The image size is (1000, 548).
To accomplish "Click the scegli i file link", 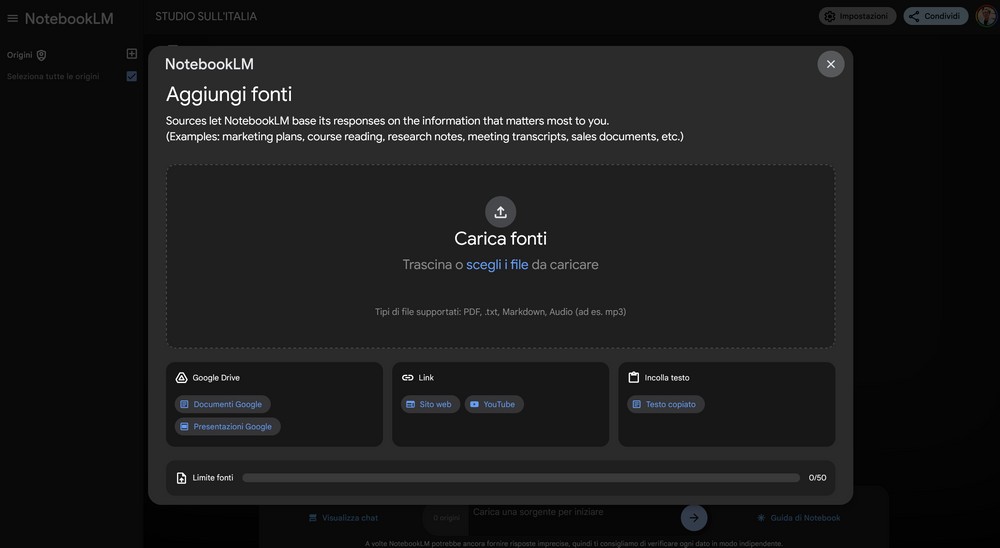I will click(497, 265).
